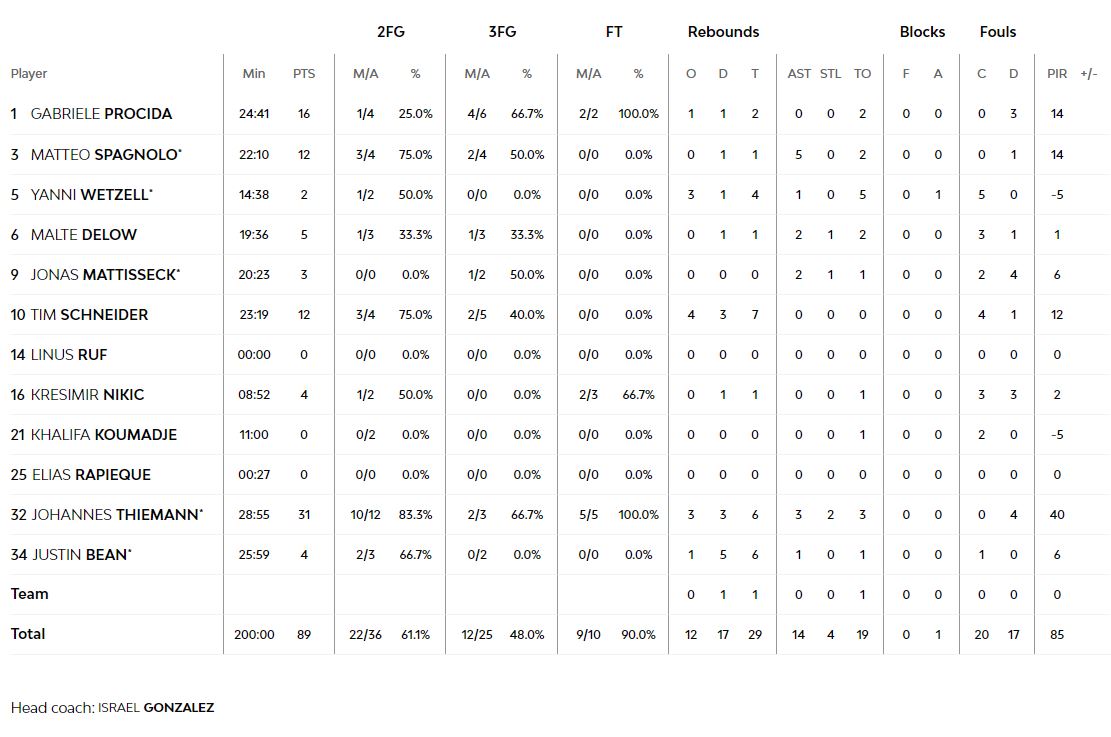The height and width of the screenshot is (737, 1111).
Task: Open Malte Delow's player page
Action: click(84, 235)
